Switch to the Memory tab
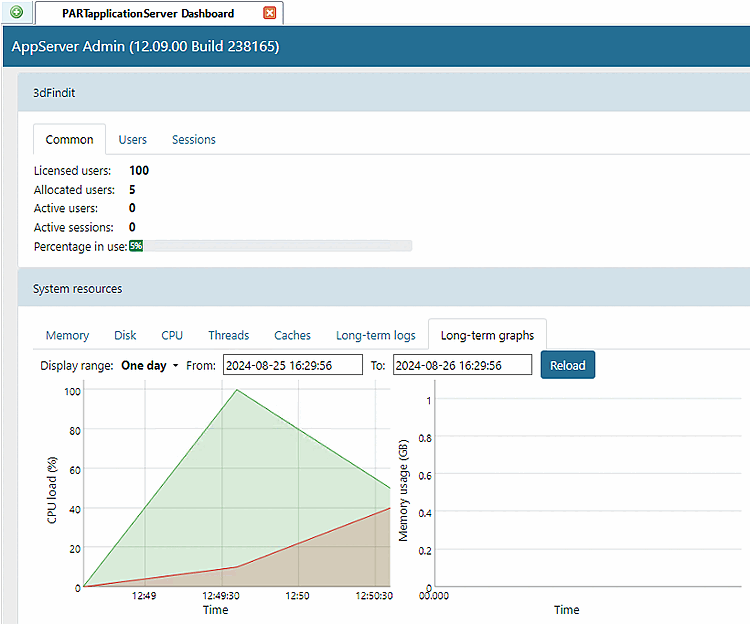The image size is (750, 624). [x=67, y=335]
